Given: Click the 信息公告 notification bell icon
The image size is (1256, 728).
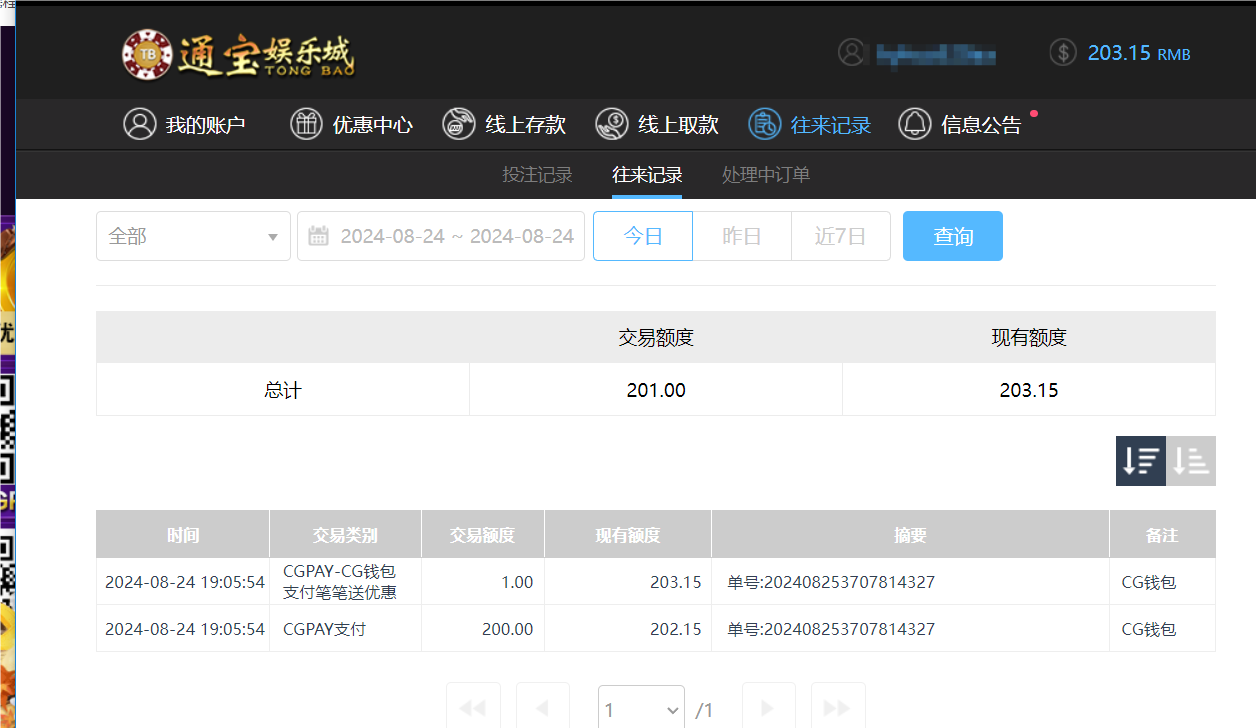Looking at the screenshot, I should point(914,124).
